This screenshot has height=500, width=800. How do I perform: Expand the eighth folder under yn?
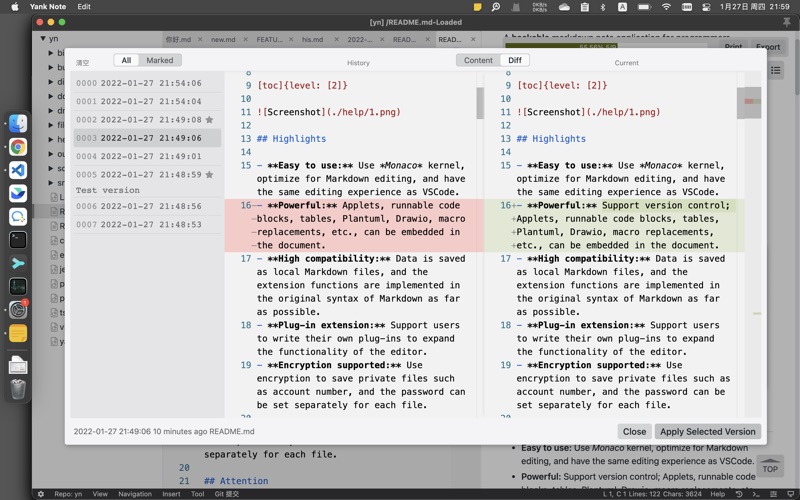click(x=51, y=154)
